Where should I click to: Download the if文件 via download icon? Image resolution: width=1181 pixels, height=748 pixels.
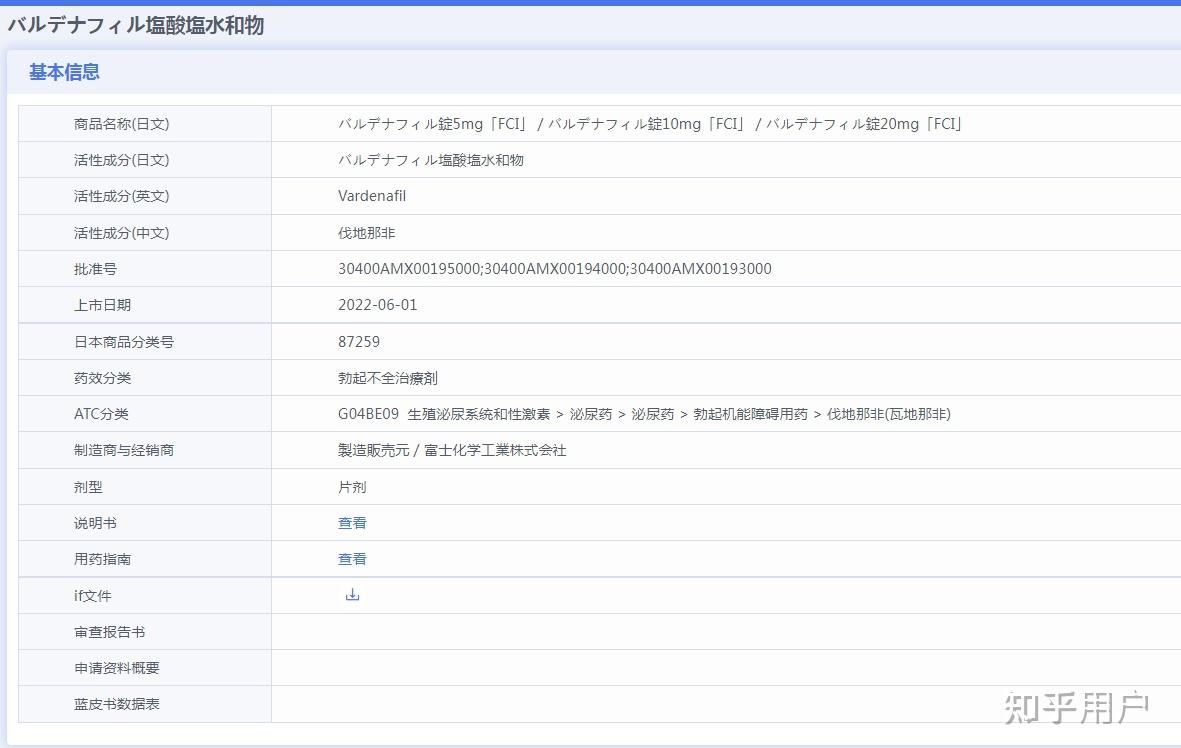click(x=352, y=595)
